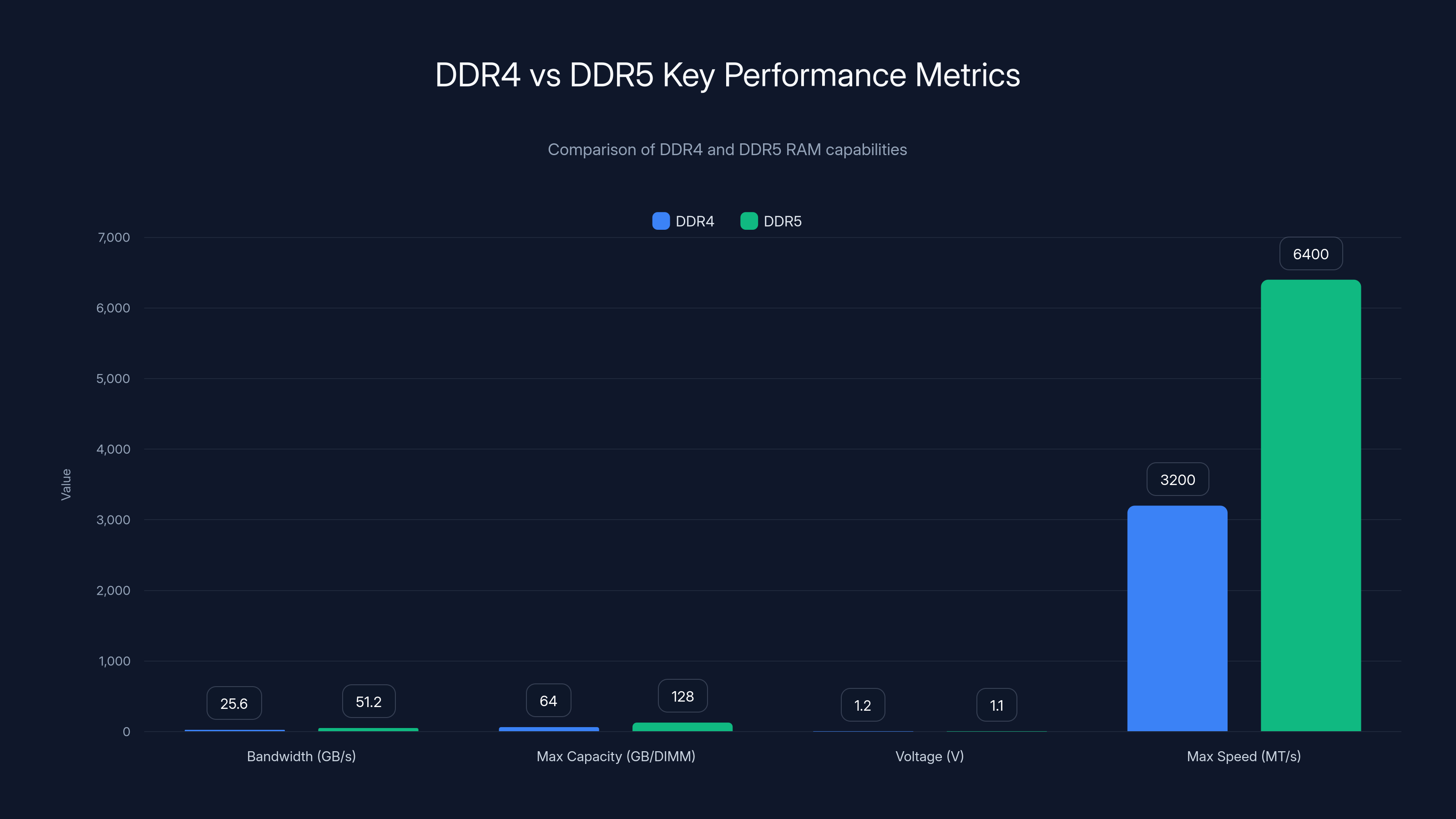Click the 1,000 y-axis tick
The height and width of the screenshot is (819, 1456).
pos(114,661)
